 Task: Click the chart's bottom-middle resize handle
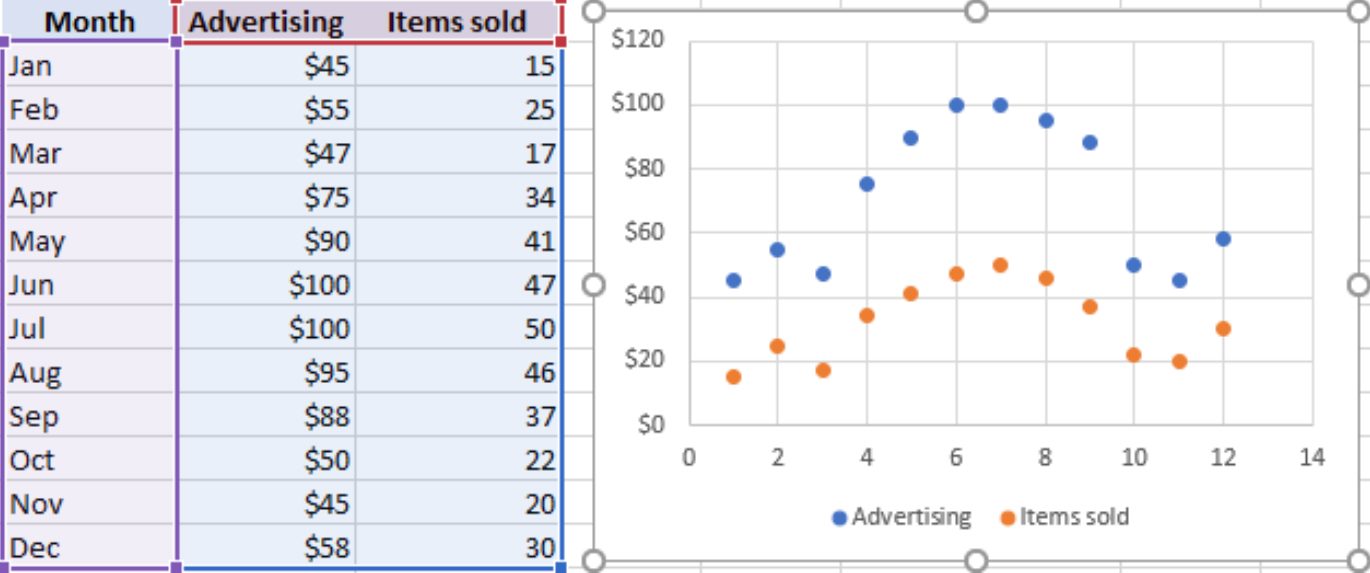pos(977,560)
